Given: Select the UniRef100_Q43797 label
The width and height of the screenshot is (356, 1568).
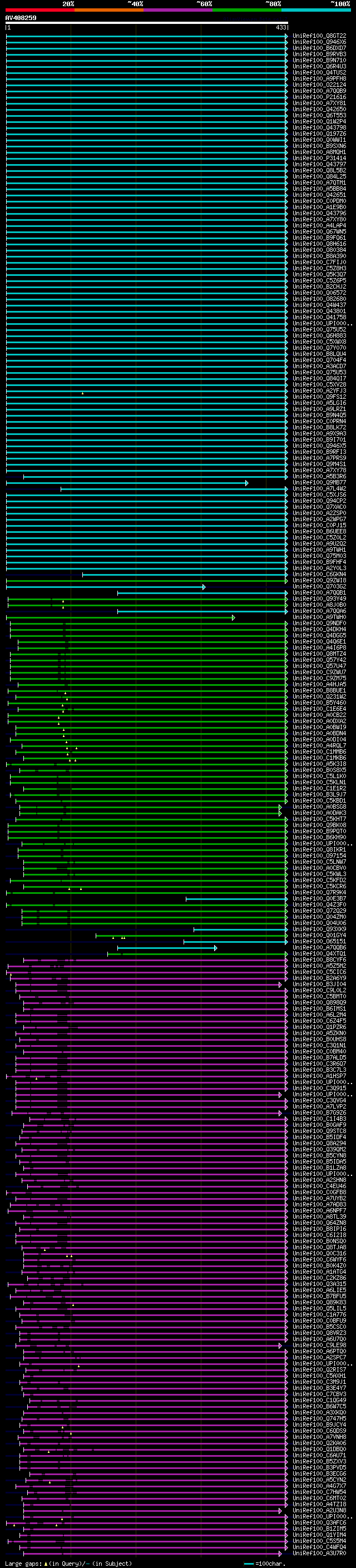Looking at the screenshot, I should (319, 164).
